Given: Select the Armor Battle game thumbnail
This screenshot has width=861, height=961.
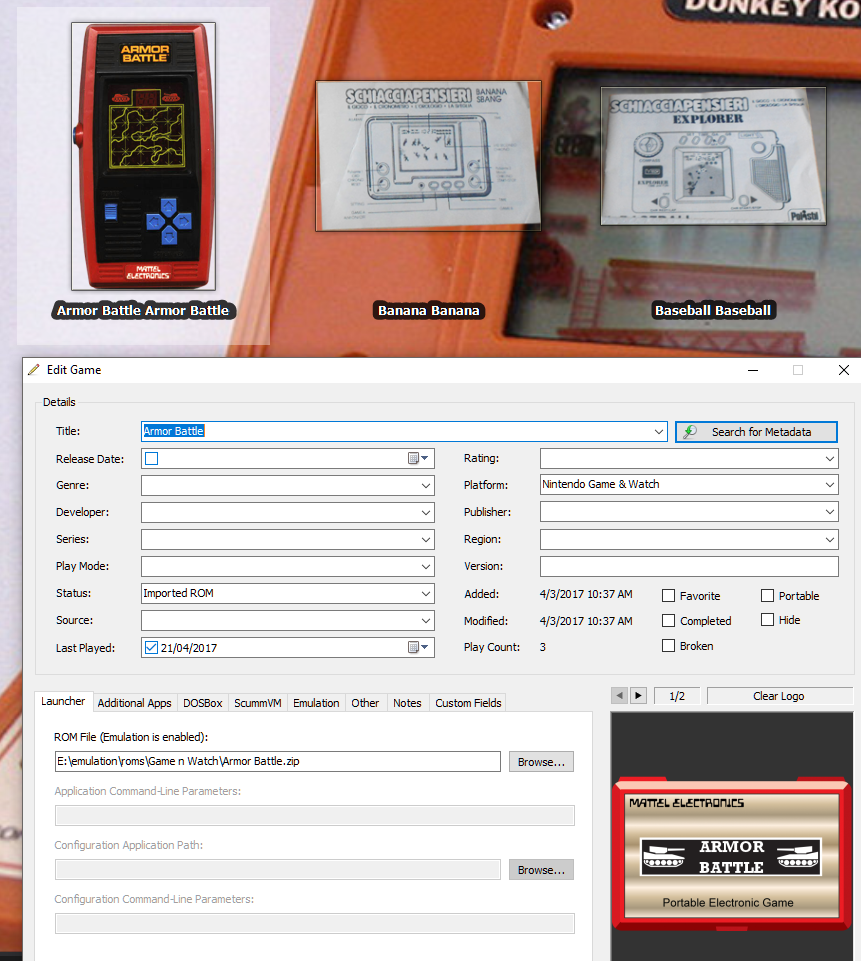Looking at the screenshot, I should 143,156.
